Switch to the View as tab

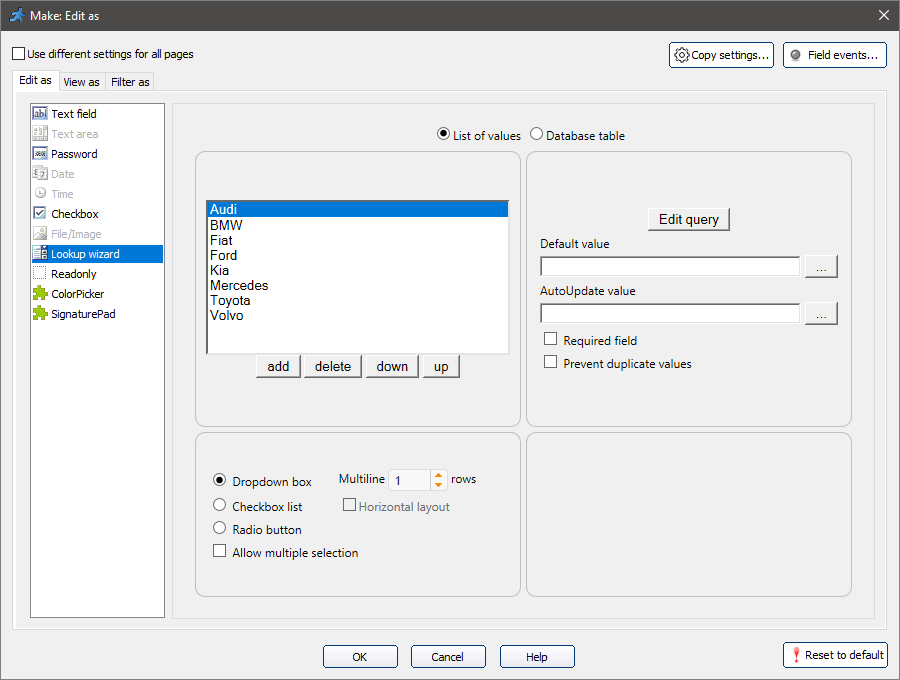point(81,81)
